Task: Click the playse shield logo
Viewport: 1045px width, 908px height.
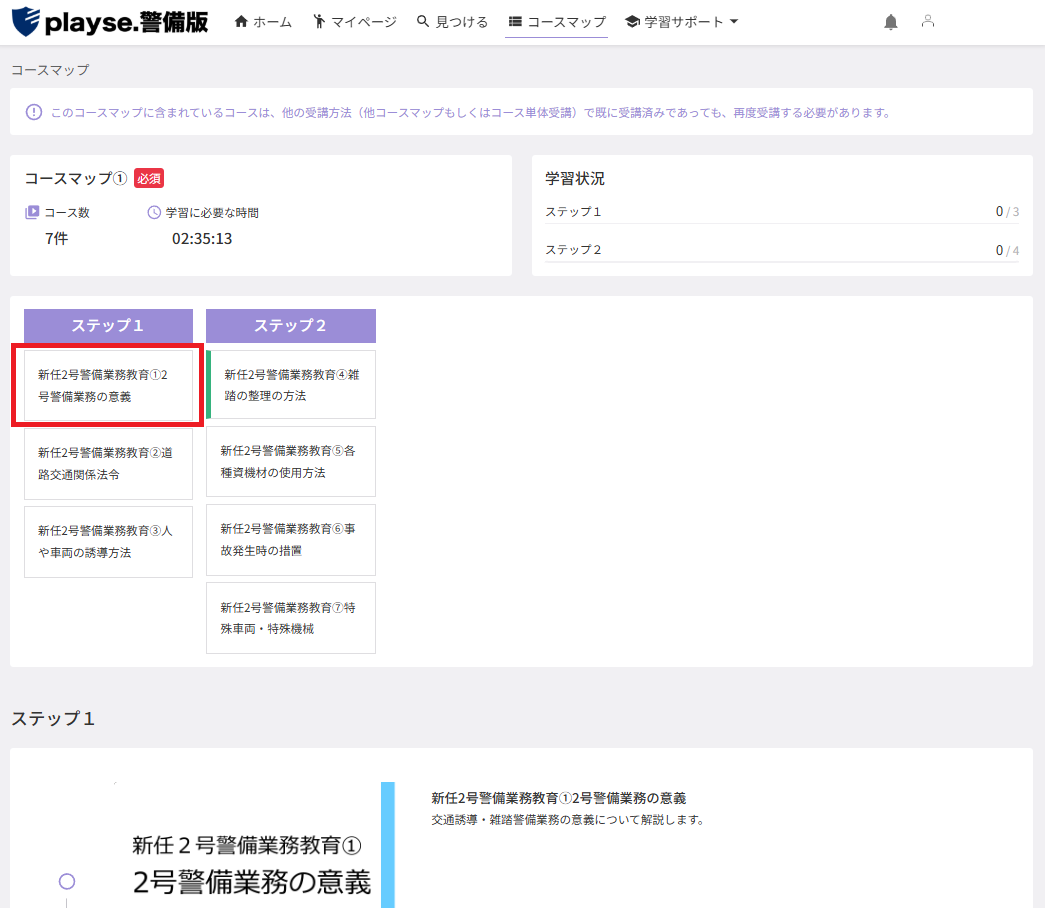Action: (x=26, y=21)
